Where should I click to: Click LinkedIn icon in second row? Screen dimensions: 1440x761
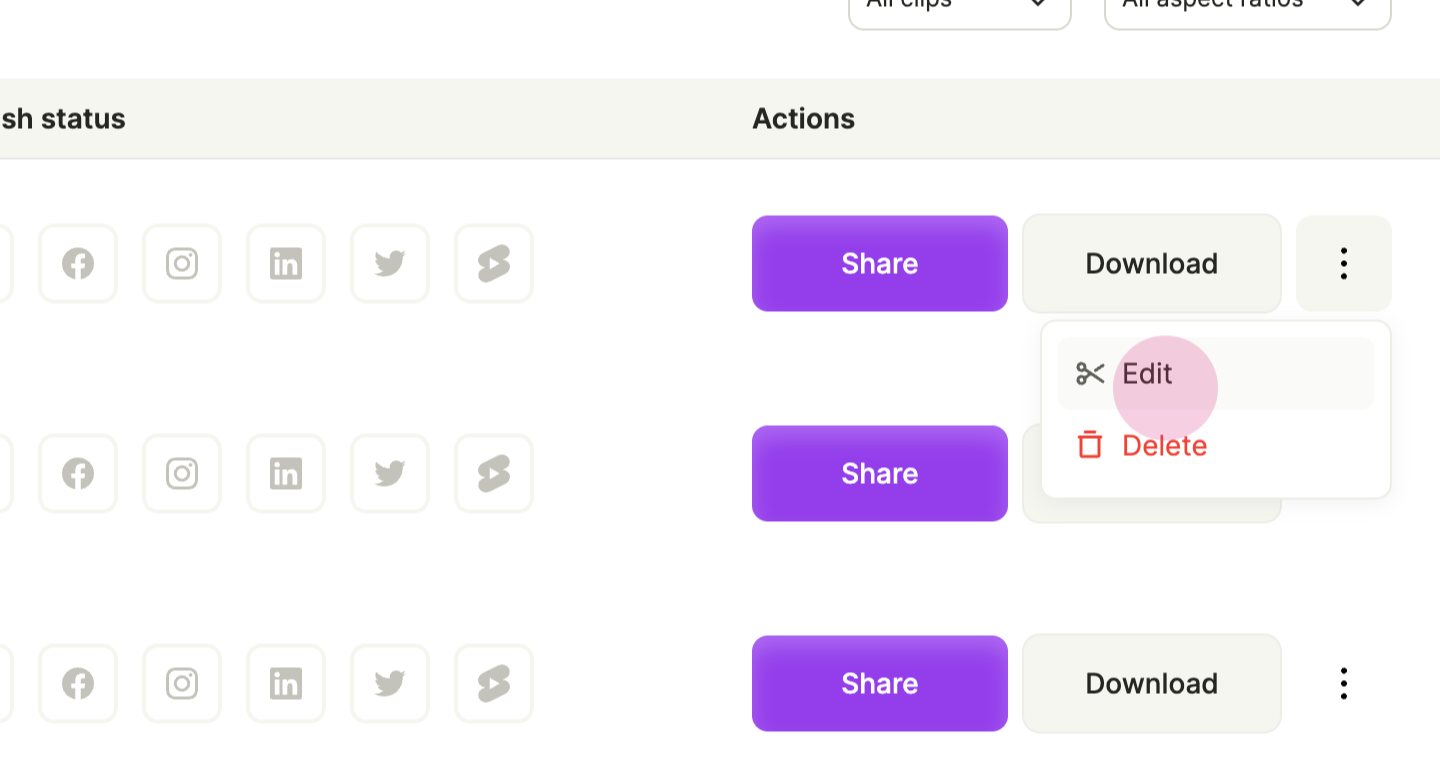click(x=286, y=474)
